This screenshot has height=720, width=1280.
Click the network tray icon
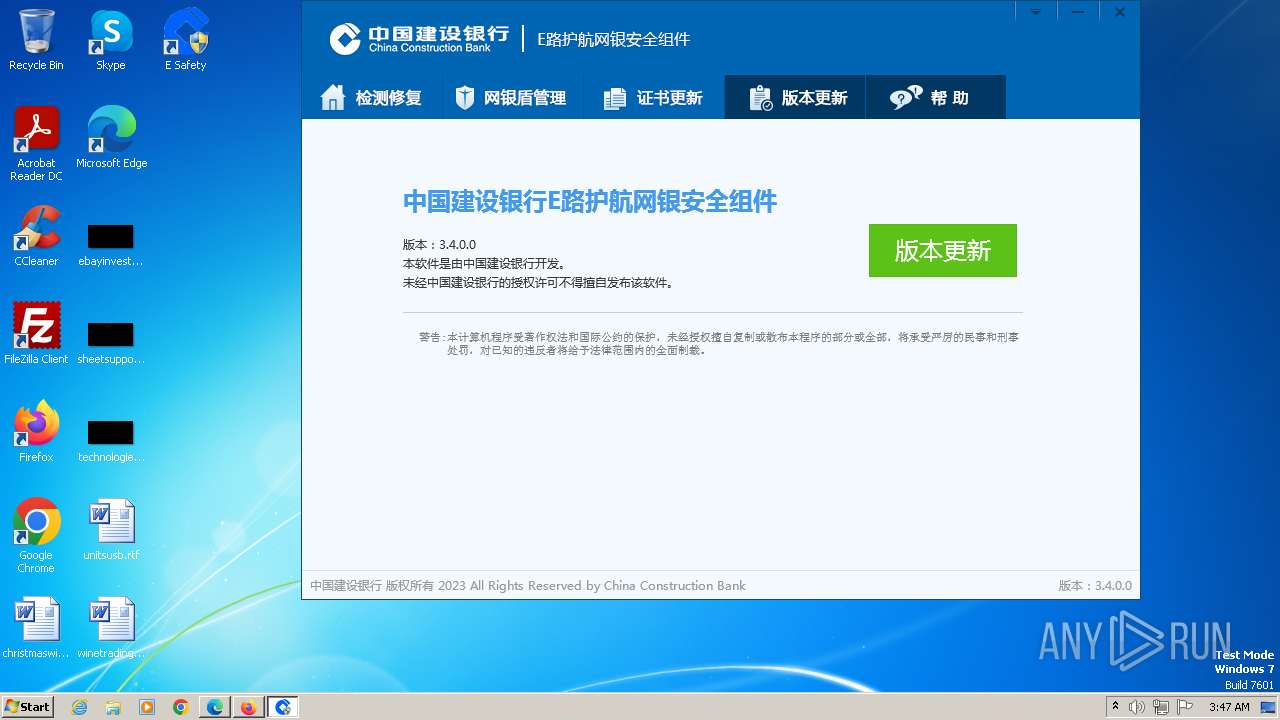pos(1161,707)
